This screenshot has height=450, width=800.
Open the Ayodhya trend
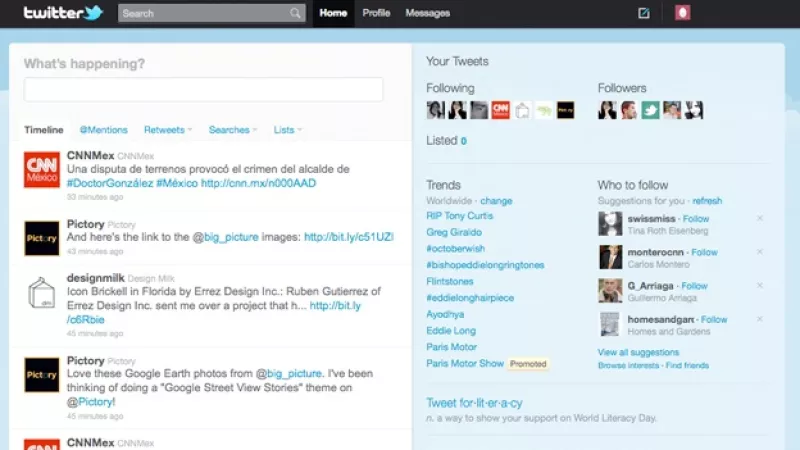[x=445, y=314]
